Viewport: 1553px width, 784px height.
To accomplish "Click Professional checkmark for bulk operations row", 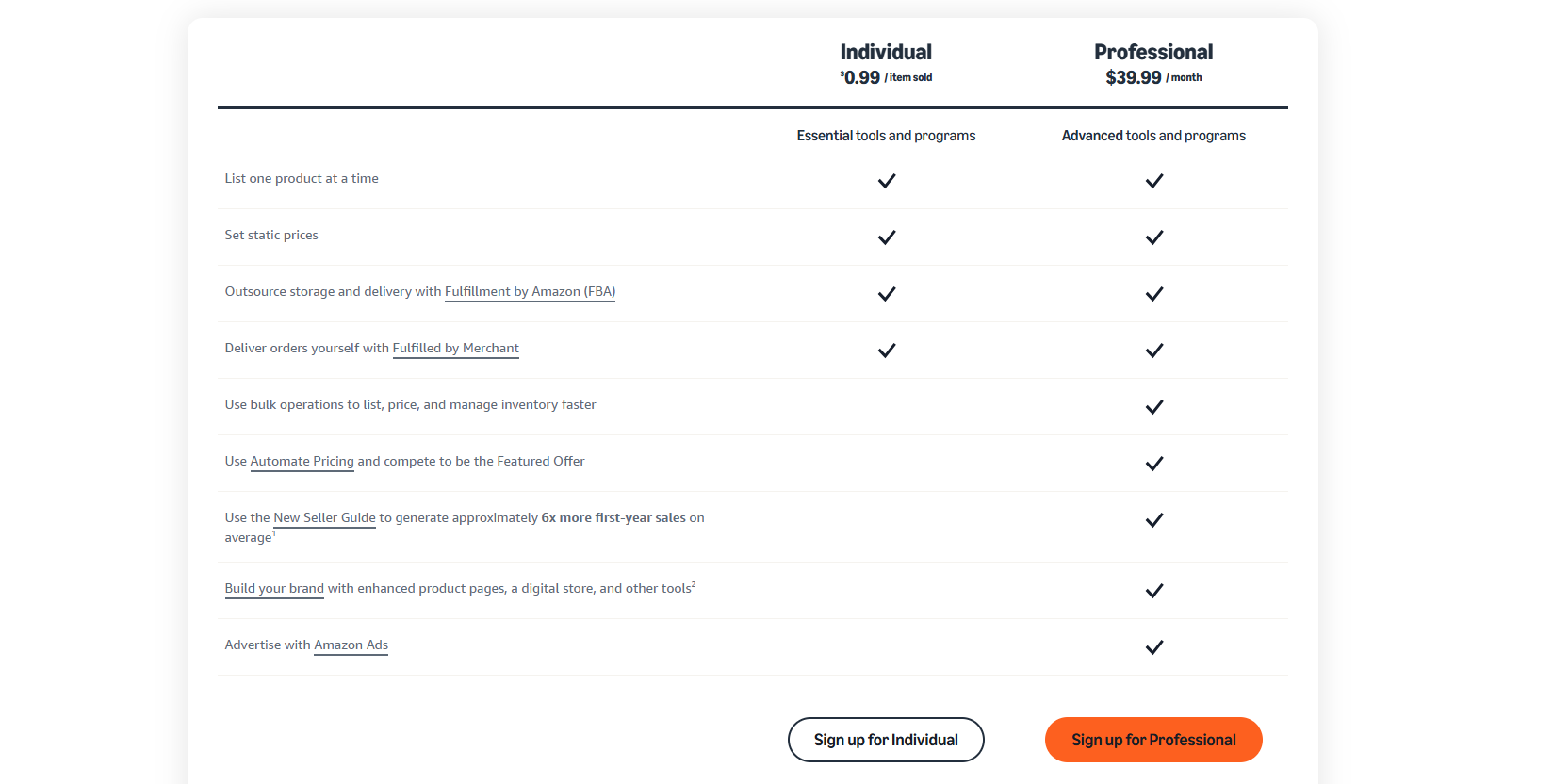I will tap(1153, 407).
